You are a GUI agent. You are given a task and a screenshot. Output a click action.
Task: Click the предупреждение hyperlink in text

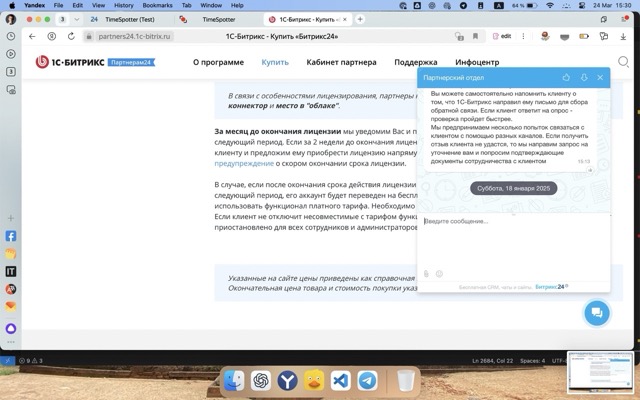(238, 163)
